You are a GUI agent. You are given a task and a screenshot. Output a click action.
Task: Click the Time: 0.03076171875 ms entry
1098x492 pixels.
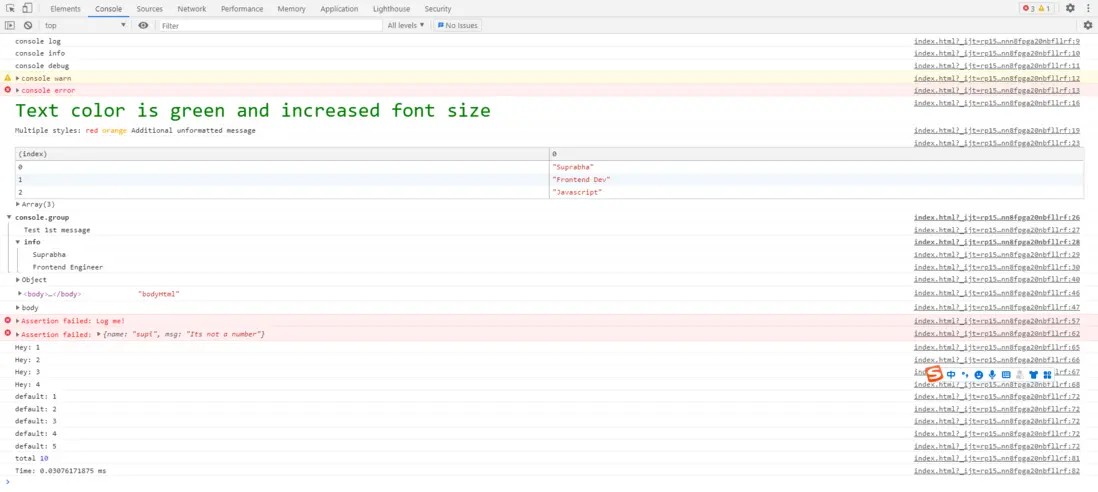tap(61, 471)
